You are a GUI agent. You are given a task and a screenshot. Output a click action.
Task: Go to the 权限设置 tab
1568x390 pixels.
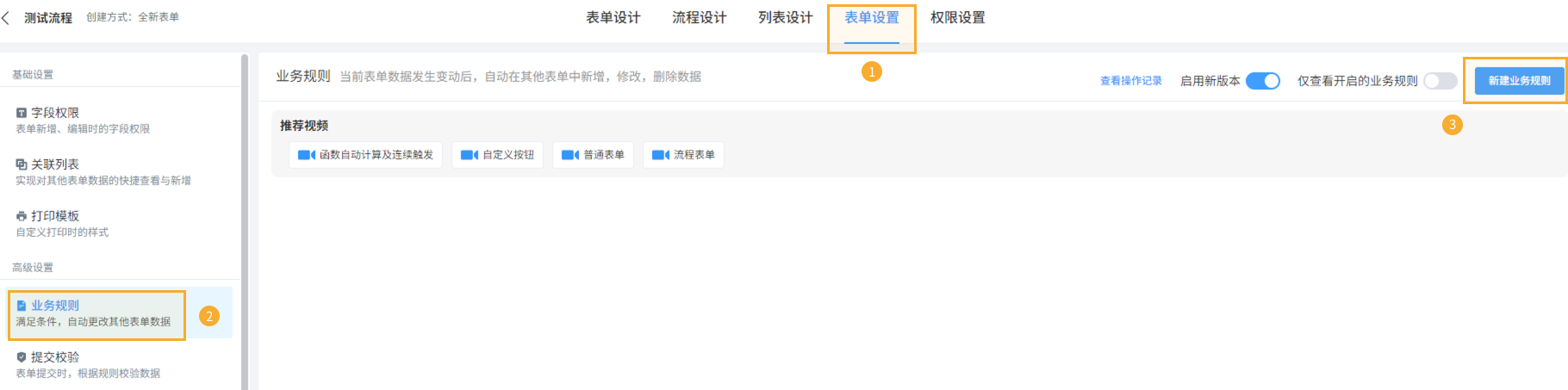[x=958, y=18]
